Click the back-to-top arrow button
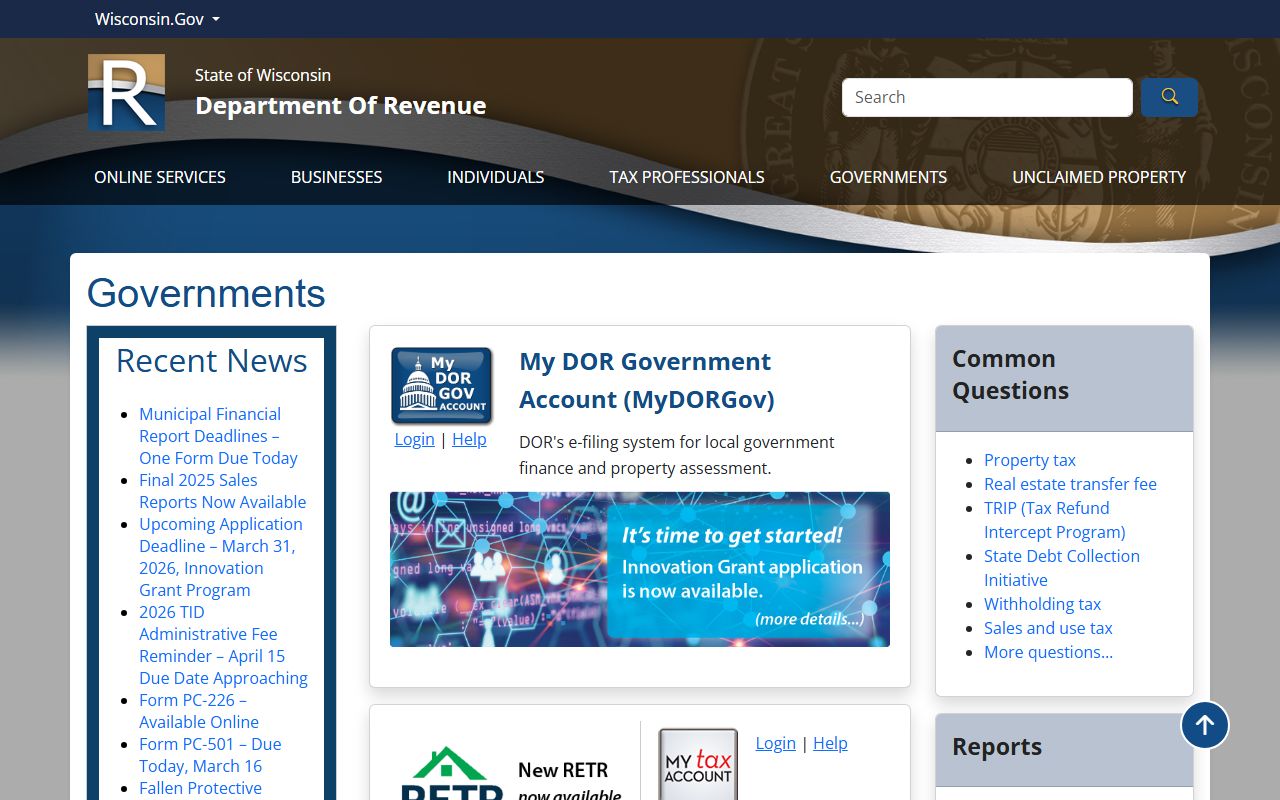The width and height of the screenshot is (1280, 800). tap(1205, 725)
